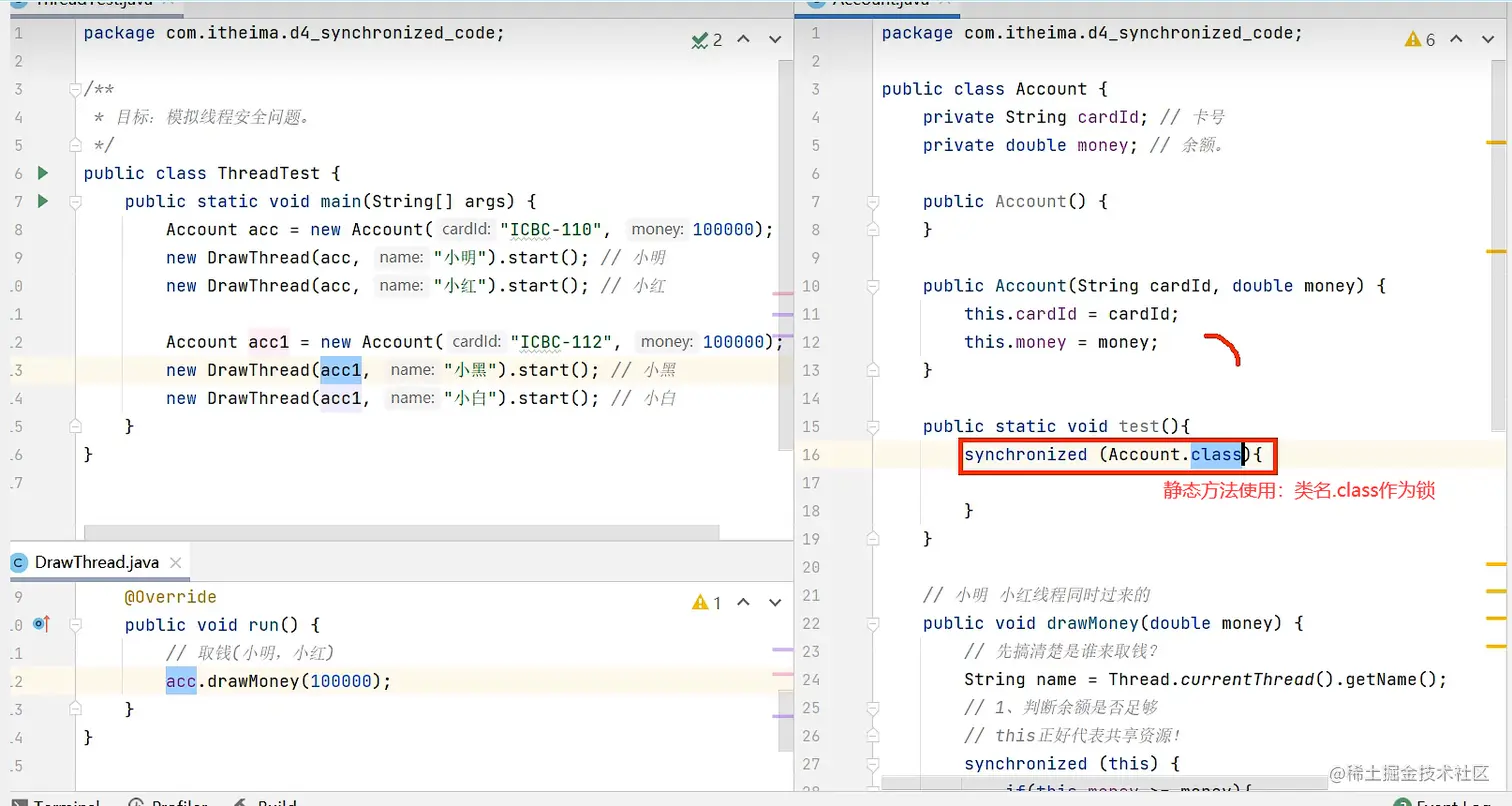The image size is (1512, 806).
Task: Go to next highlight arrow in ThreadTest editor
Action: [774, 40]
